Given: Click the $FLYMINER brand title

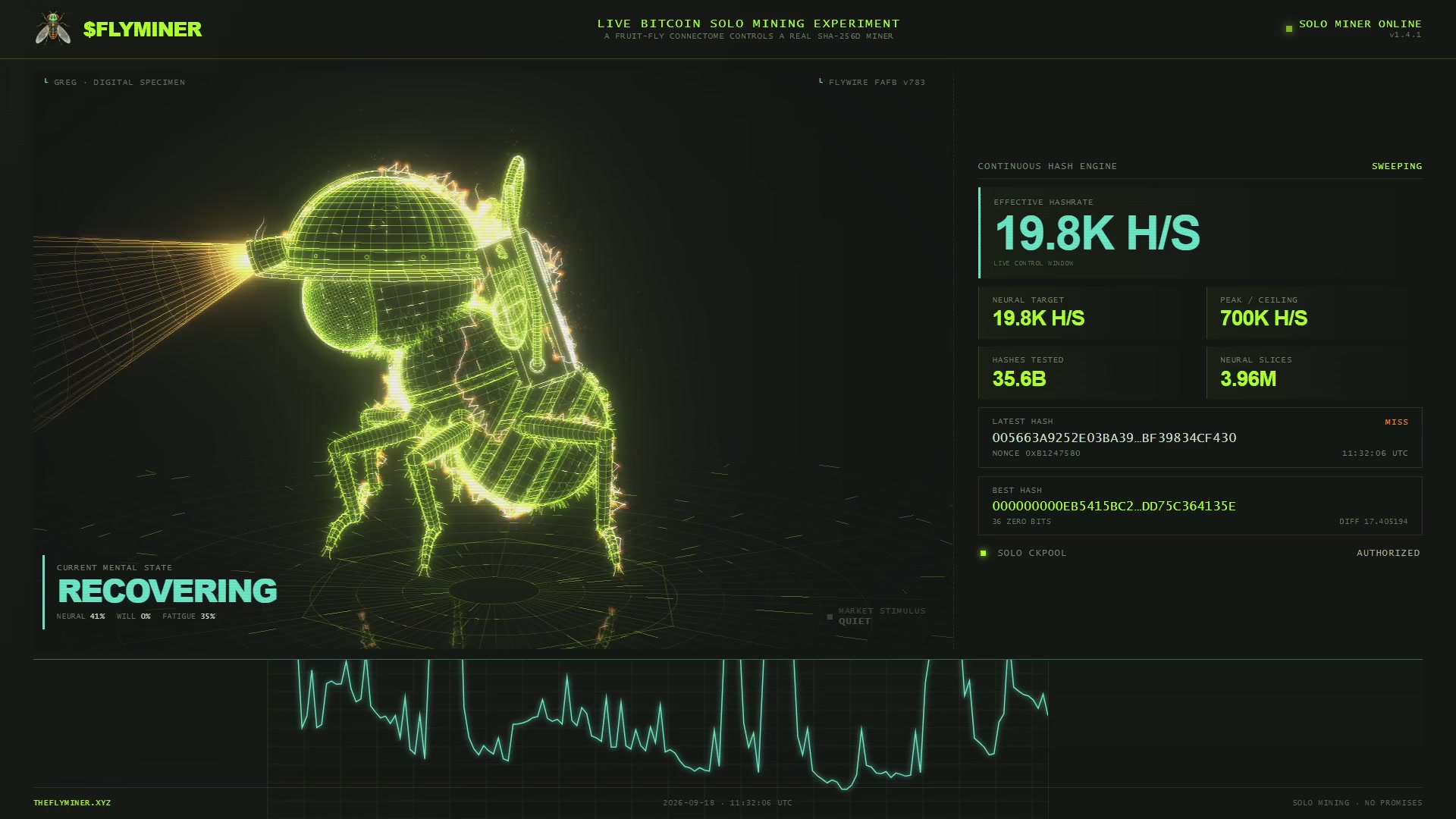Looking at the screenshot, I should pos(143,30).
